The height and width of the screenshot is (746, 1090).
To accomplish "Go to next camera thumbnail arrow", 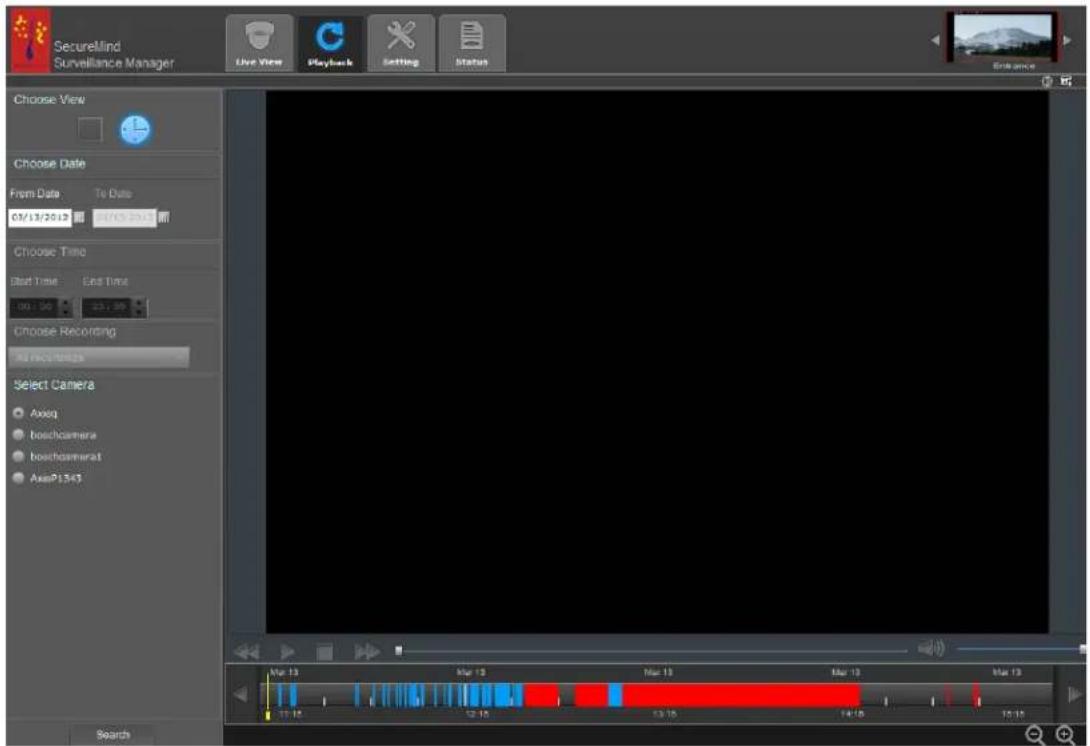I will pyautogui.click(x=1067, y=40).
